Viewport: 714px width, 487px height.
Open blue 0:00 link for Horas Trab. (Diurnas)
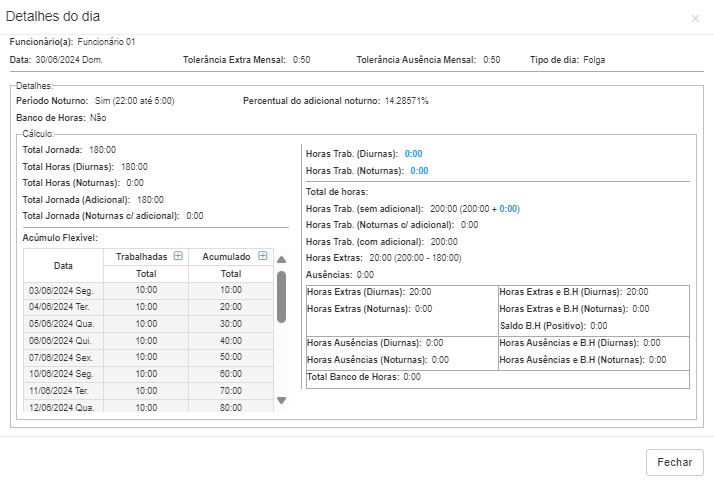pyautogui.click(x=413, y=154)
